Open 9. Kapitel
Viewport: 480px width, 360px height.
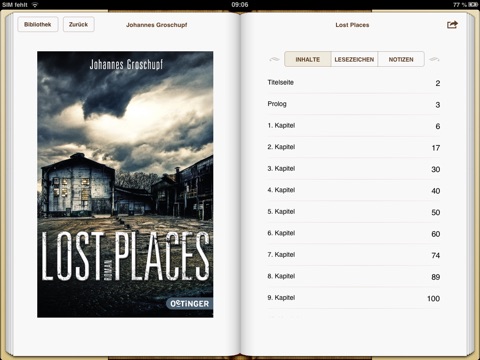pos(354,298)
